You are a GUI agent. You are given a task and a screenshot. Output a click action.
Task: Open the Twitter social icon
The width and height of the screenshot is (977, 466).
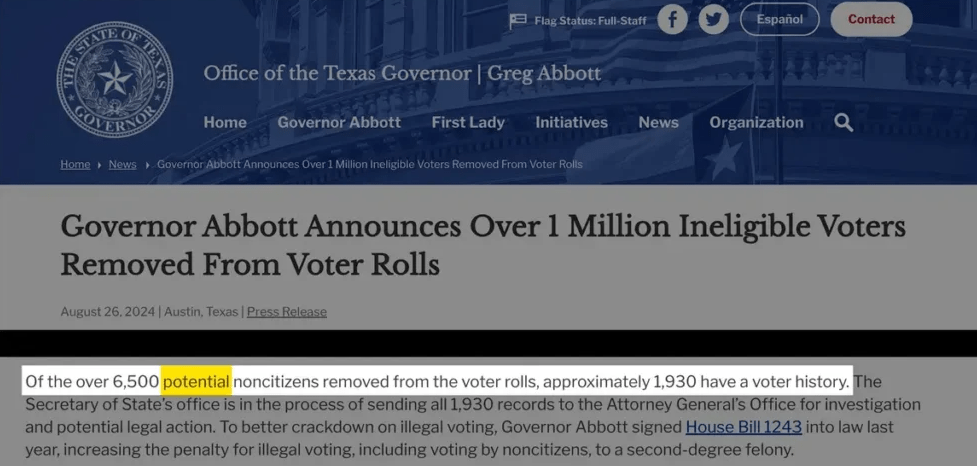click(x=714, y=20)
